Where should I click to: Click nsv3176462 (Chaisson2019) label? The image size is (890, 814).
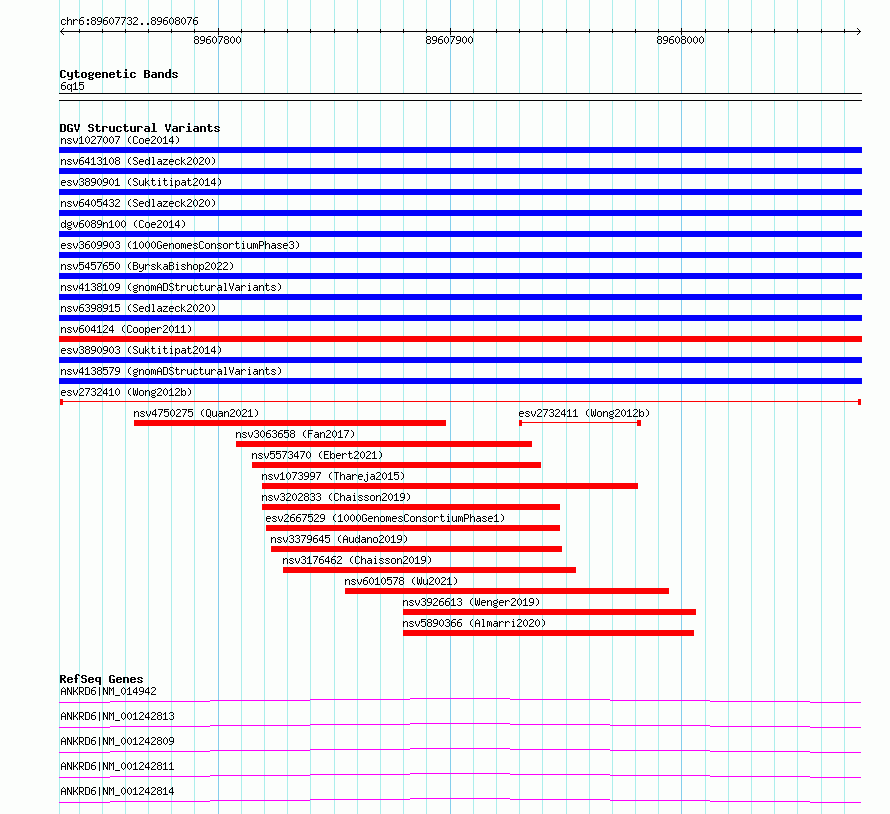tap(357, 560)
